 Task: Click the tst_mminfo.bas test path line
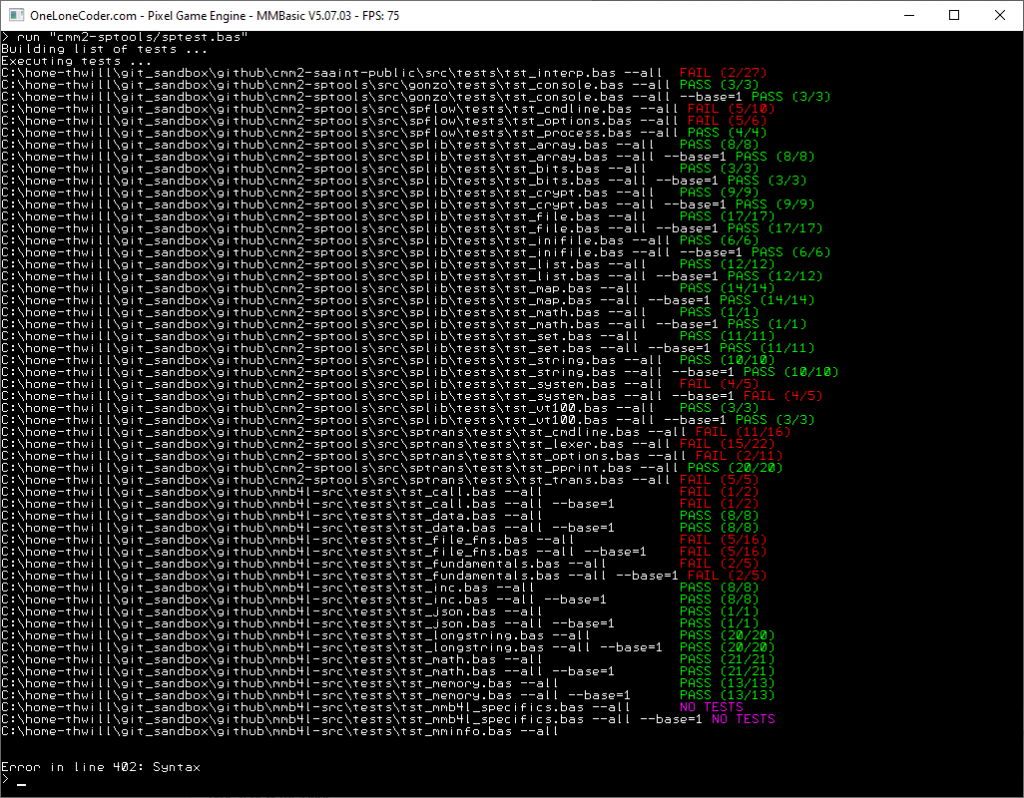[280, 731]
